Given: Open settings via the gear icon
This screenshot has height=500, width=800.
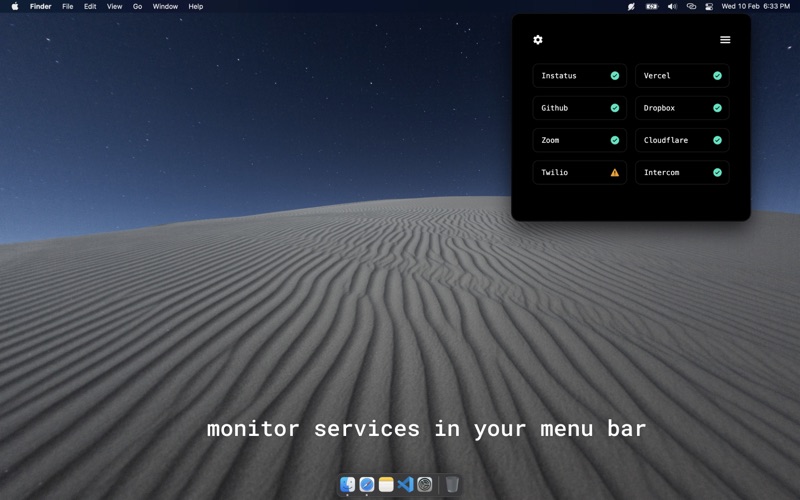Looking at the screenshot, I should pyautogui.click(x=538, y=40).
